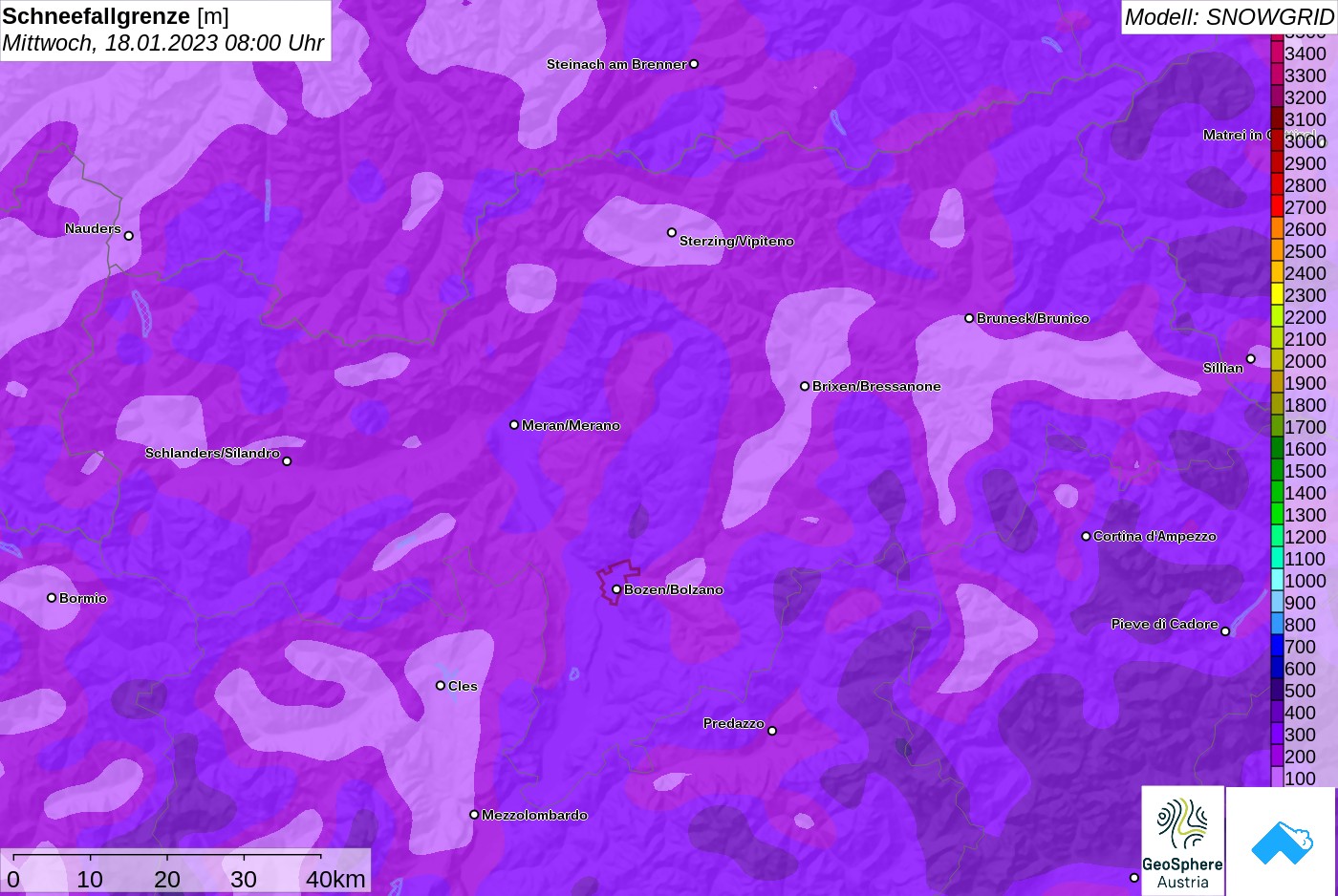This screenshot has width=1338, height=896.
Task: Click the 2000 value in the legend
Action: pyautogui.click(x=1306, y=361)
